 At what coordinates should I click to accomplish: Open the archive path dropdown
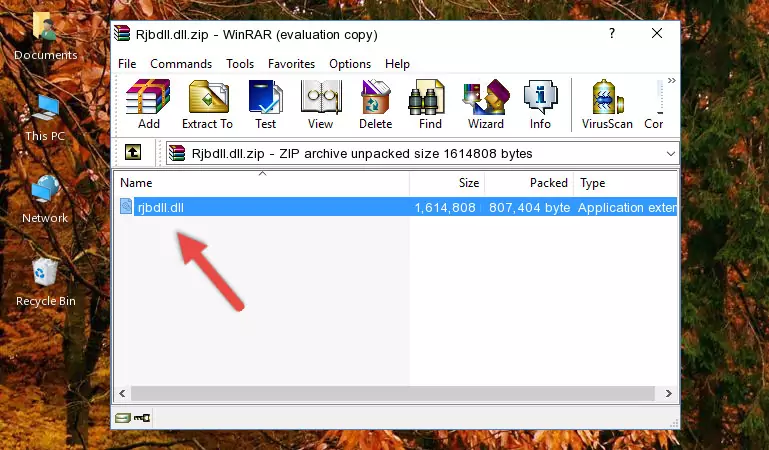click(x=670, y=154)
